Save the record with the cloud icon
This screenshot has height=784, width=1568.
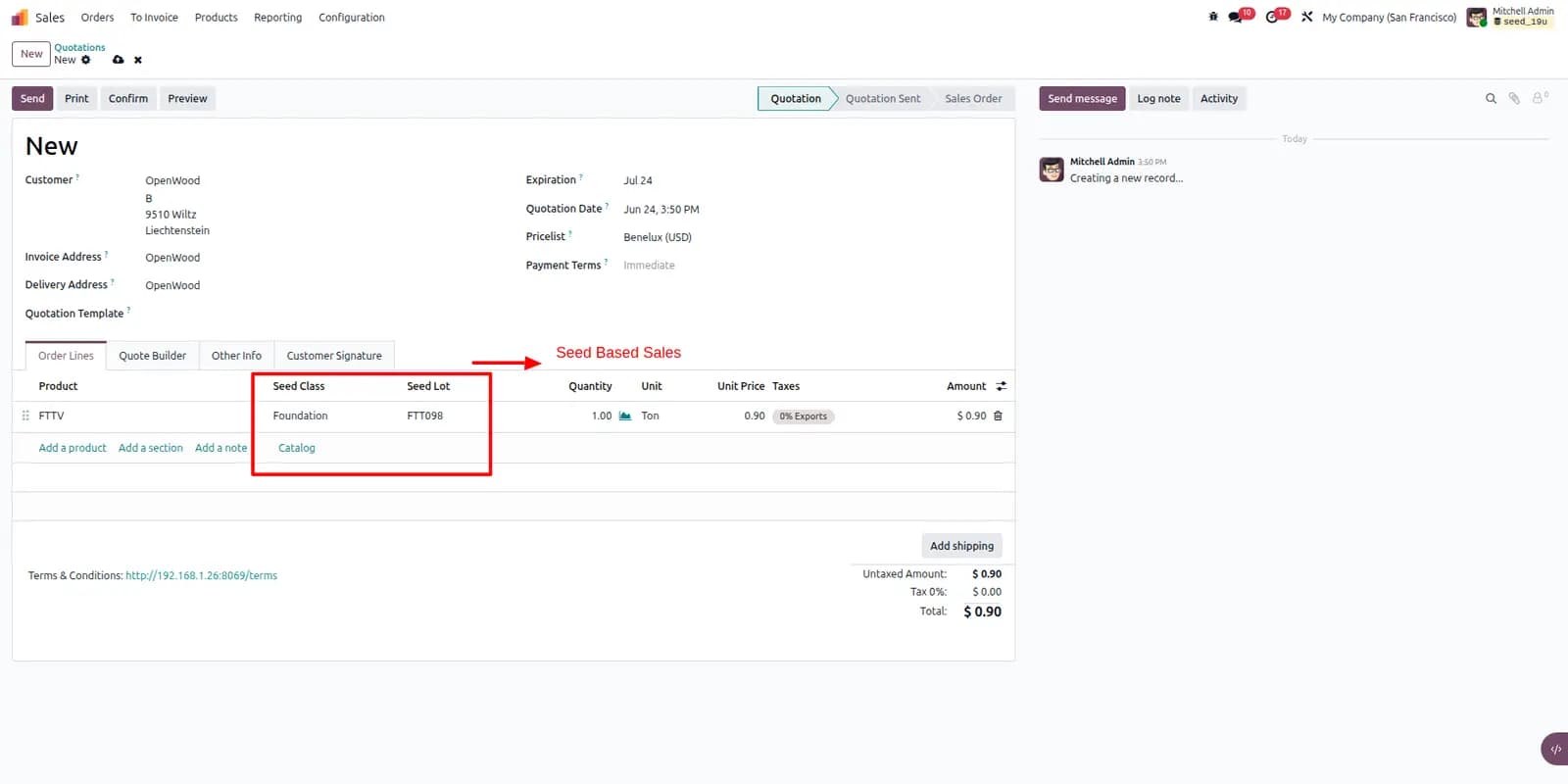coord(119,60)
